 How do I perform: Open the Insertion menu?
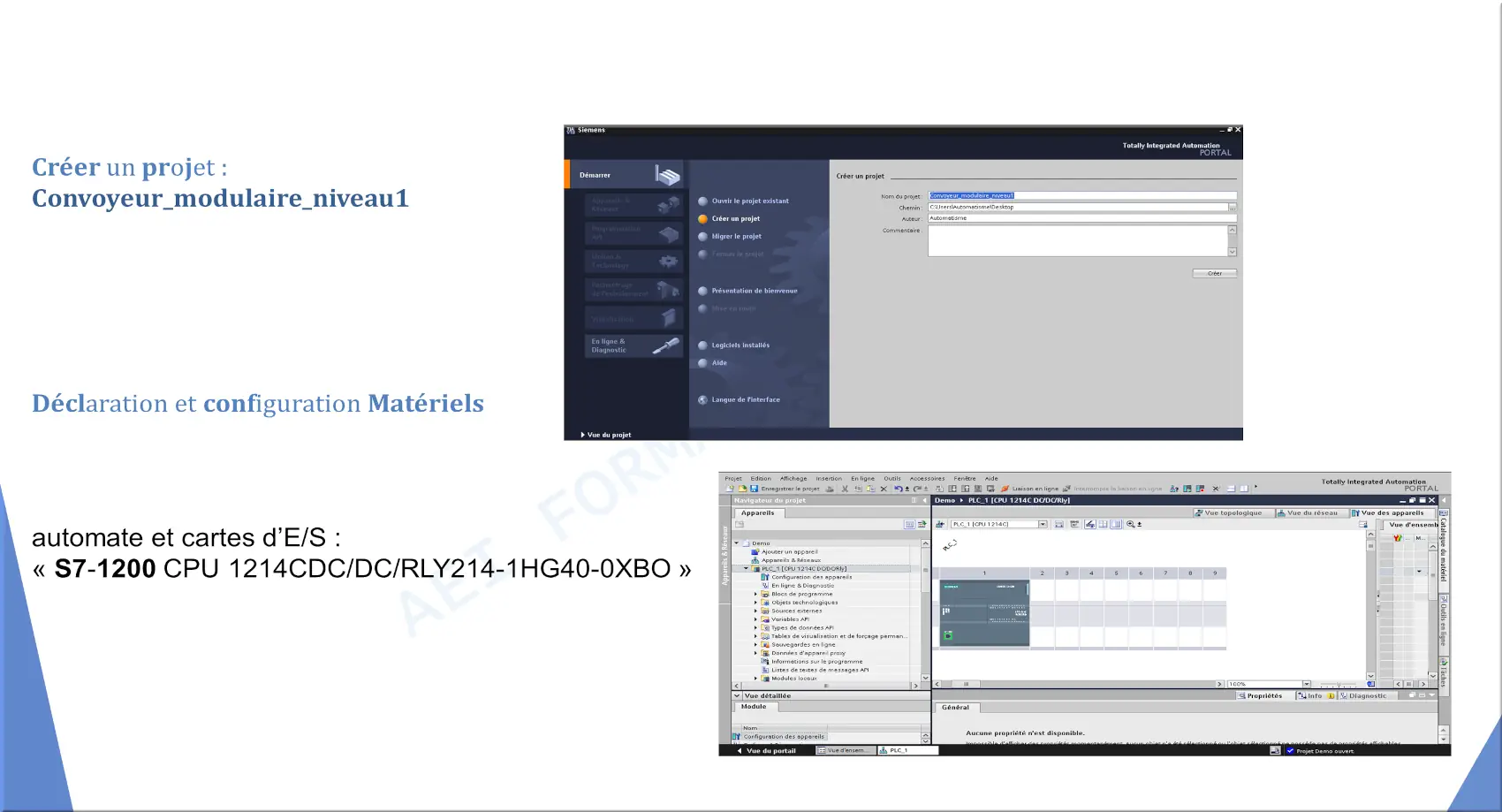click(829, 478)
